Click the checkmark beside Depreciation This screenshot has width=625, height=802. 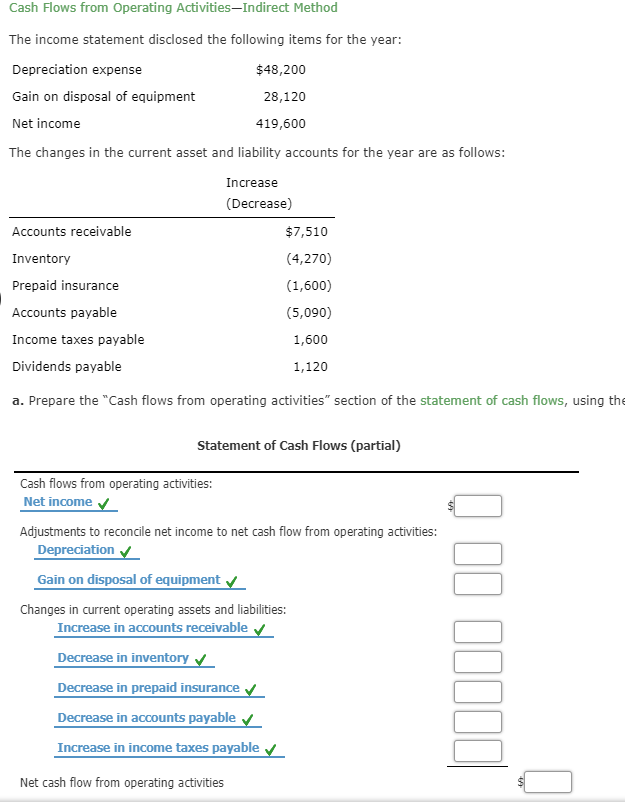(125, 549)
